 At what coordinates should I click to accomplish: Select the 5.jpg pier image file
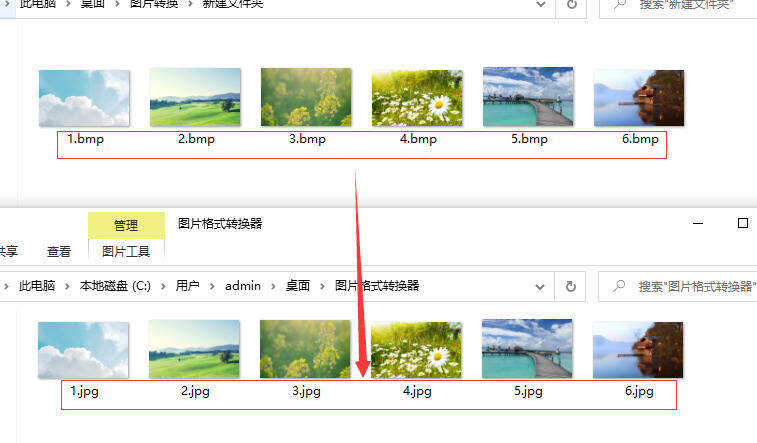pos(527,350)
